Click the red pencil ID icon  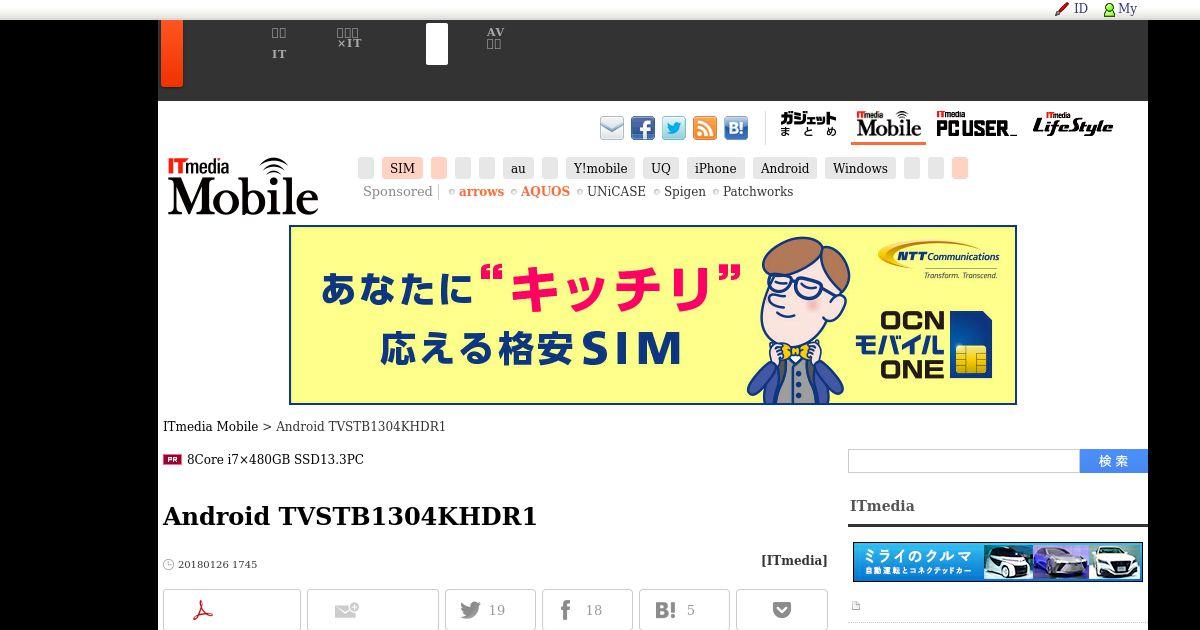pos(1062,9)
